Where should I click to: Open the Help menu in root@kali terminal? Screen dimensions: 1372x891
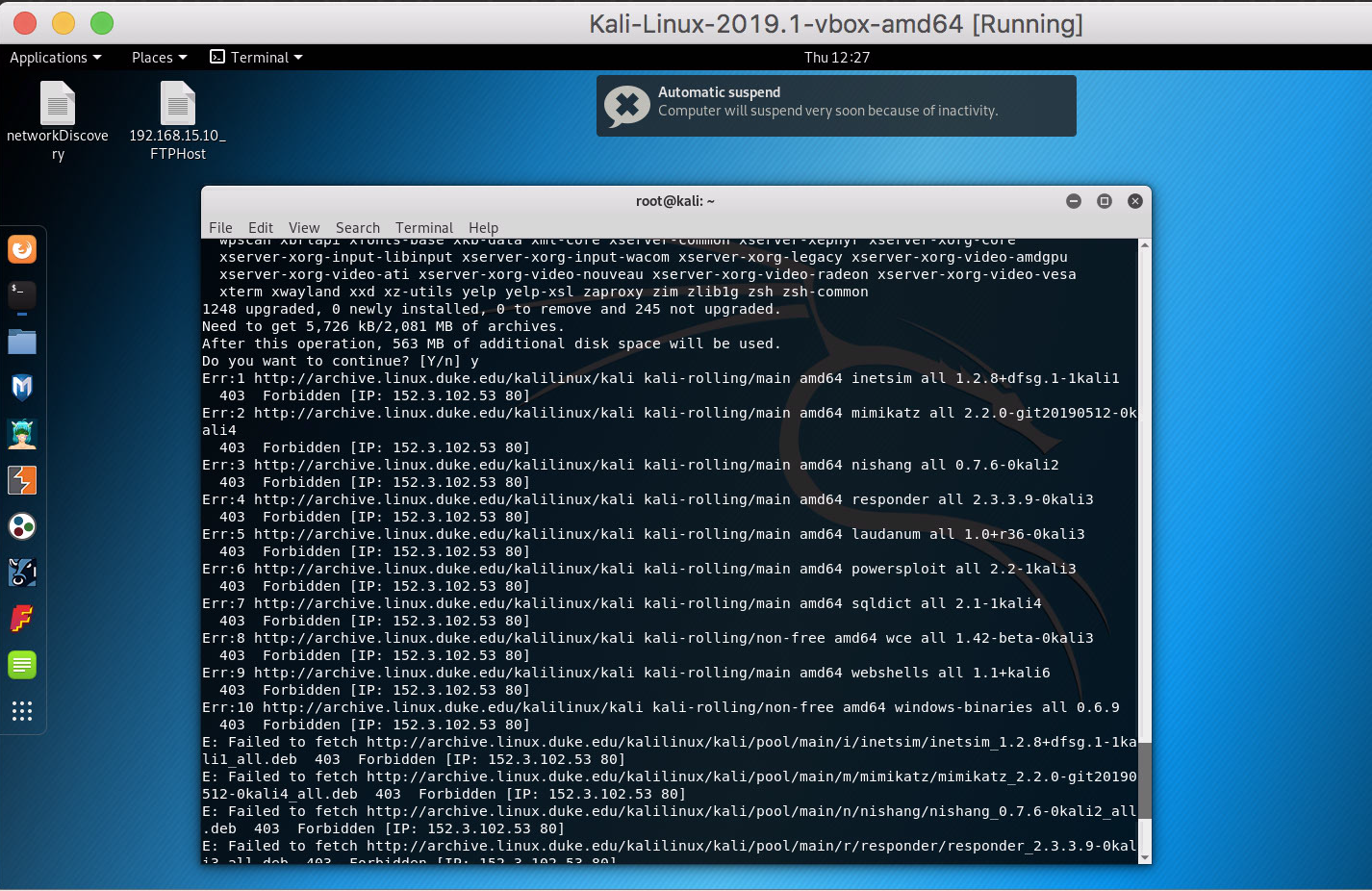(483, 227)
